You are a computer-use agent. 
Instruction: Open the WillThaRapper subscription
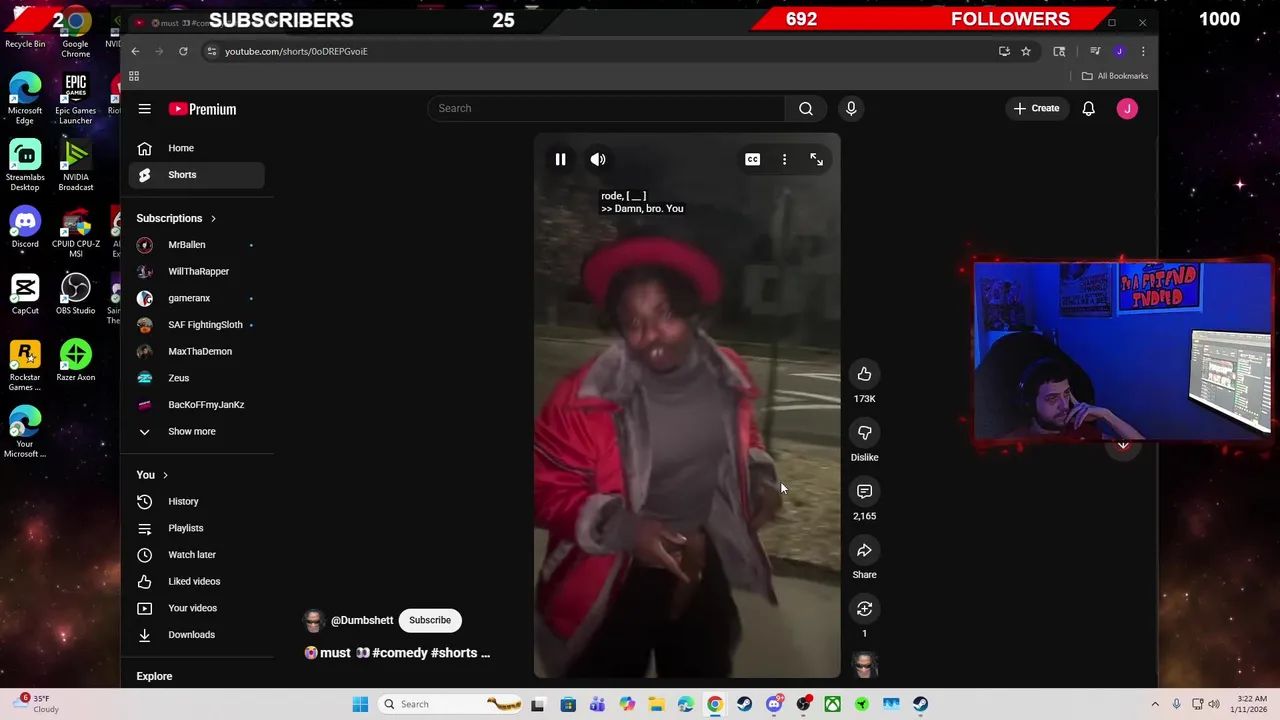196,271
